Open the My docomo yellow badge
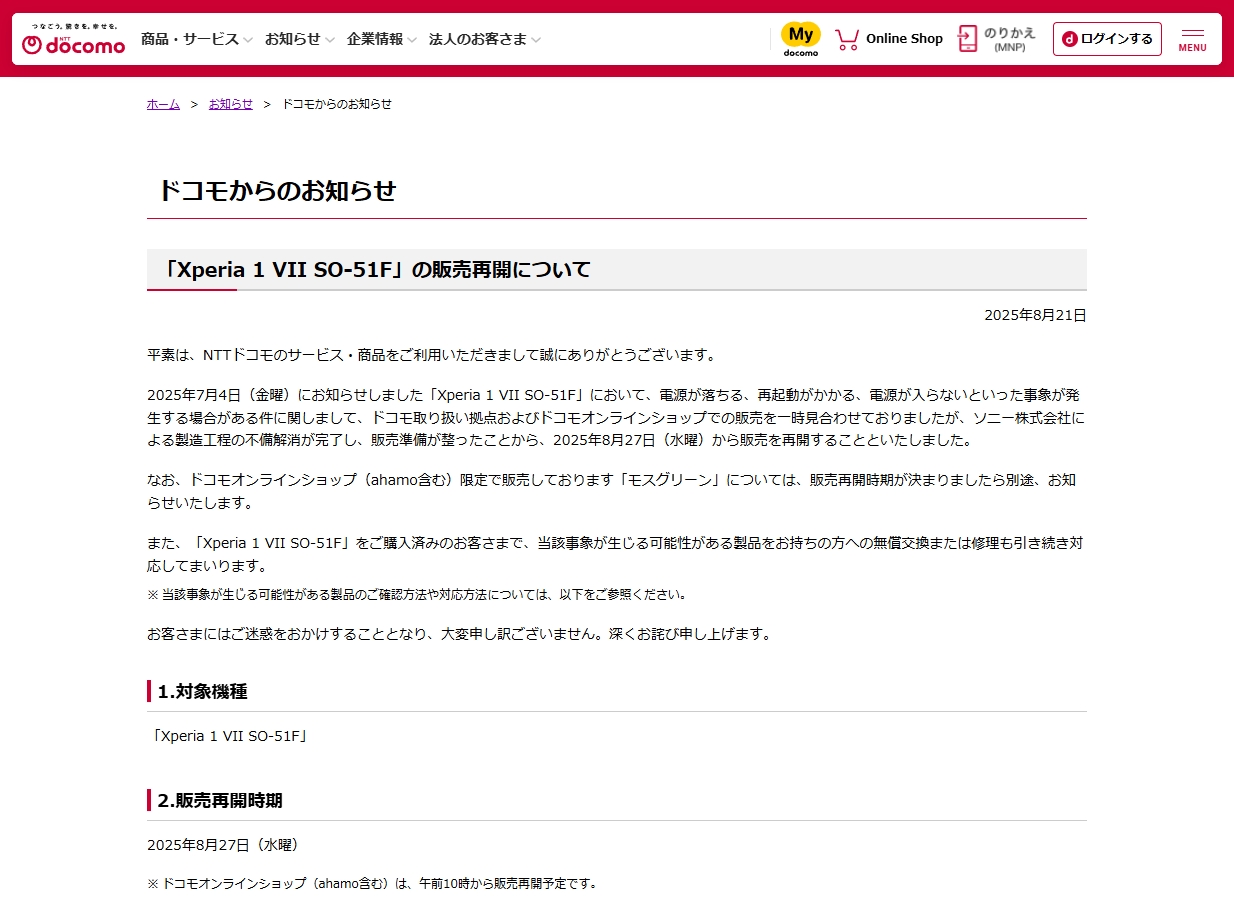Image resolution: width=1234 pixels, height=916 pixels. click(800, 39)
